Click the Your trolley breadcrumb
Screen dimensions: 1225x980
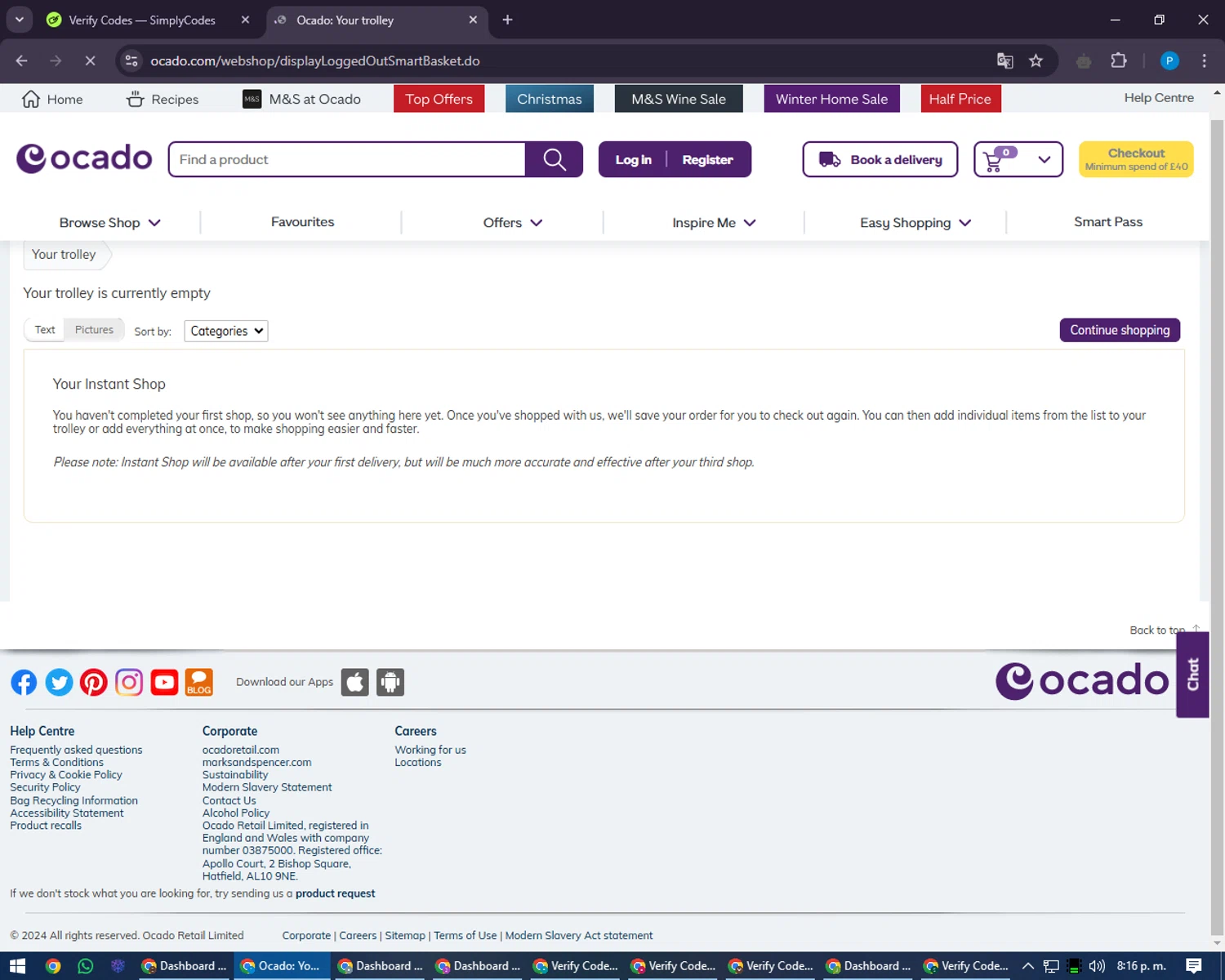tap(64, 255)
